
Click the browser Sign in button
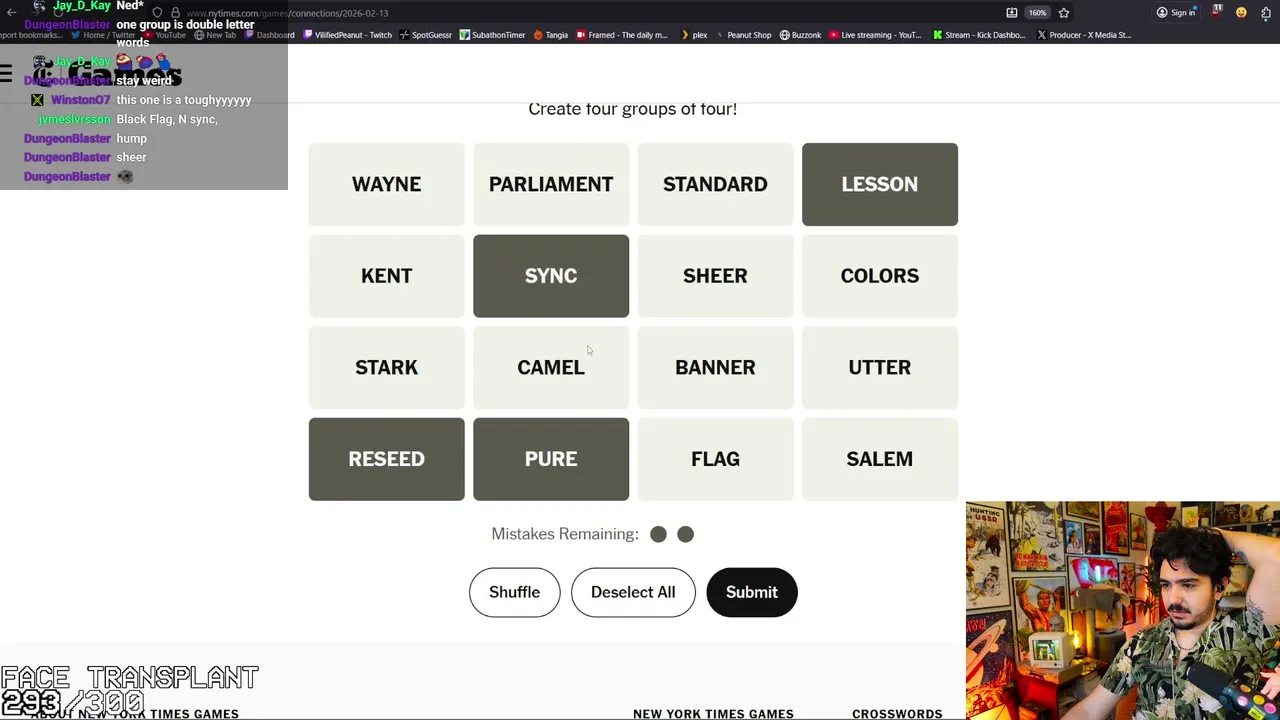1176,13
